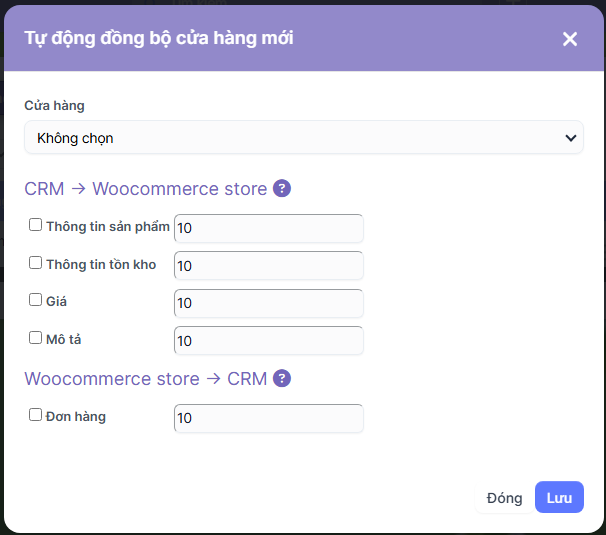This screenshot has width=606, height=535.
Task: Tick the Thông tin tồn kho checkbox
Action: coord(36,263)
